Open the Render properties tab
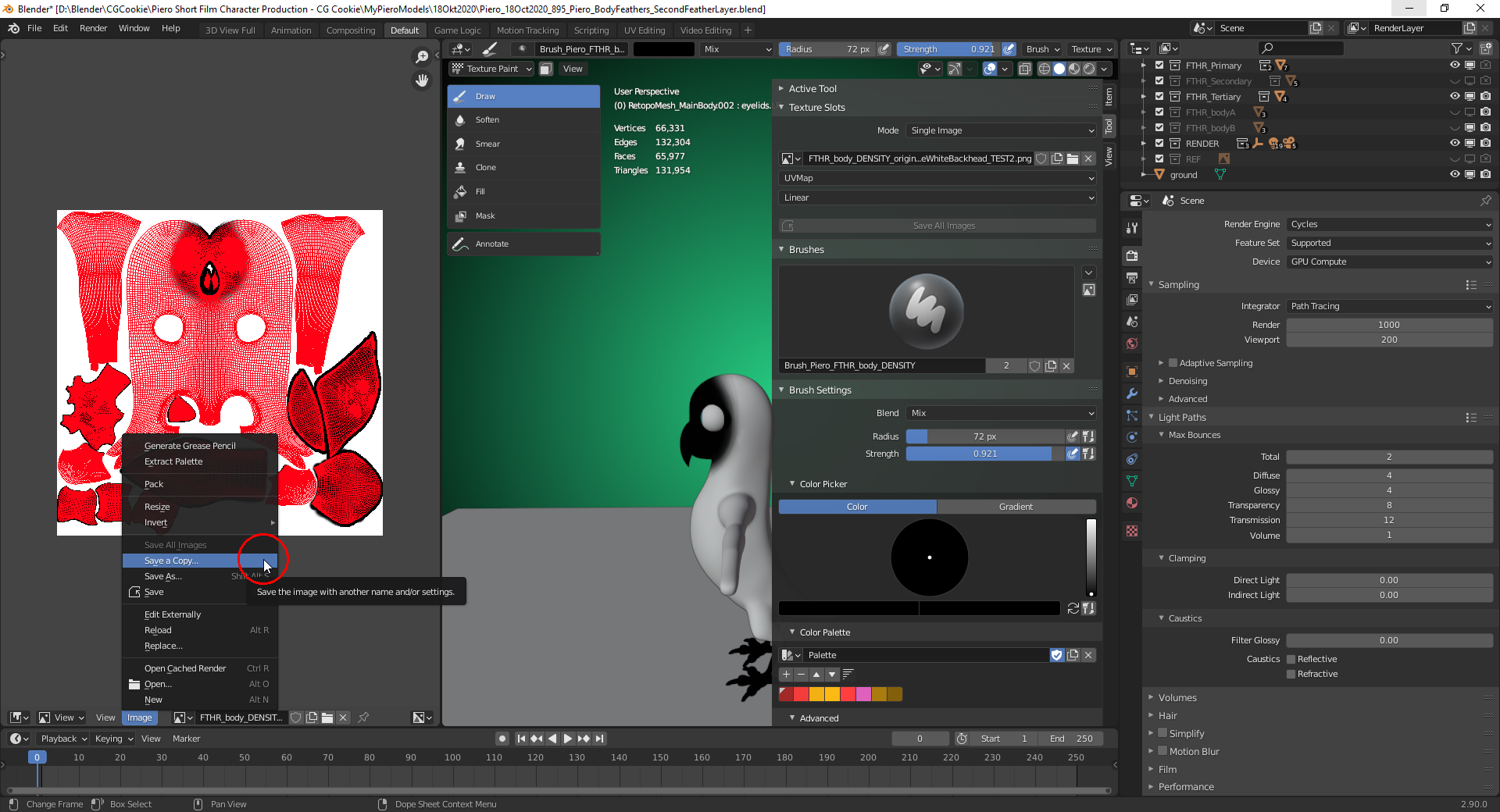Viewport: 1500px width, 812px height. (1131, 255)
